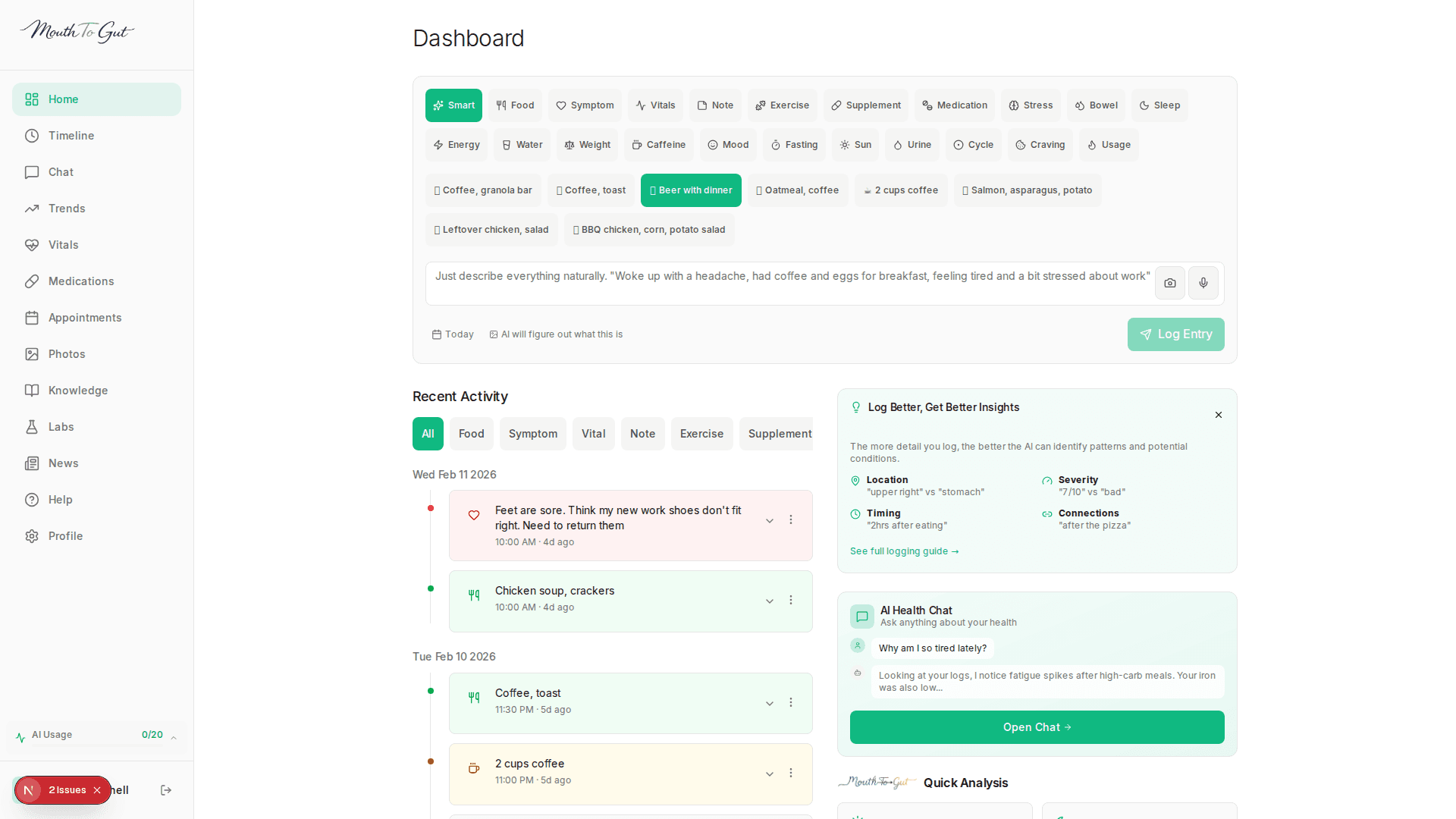The height and width of the screenshot is (819, 1456).
Task: Expand the 'Chicken soup, crackers' entry details
Action: pyautogui.click(x=769, y=600)
